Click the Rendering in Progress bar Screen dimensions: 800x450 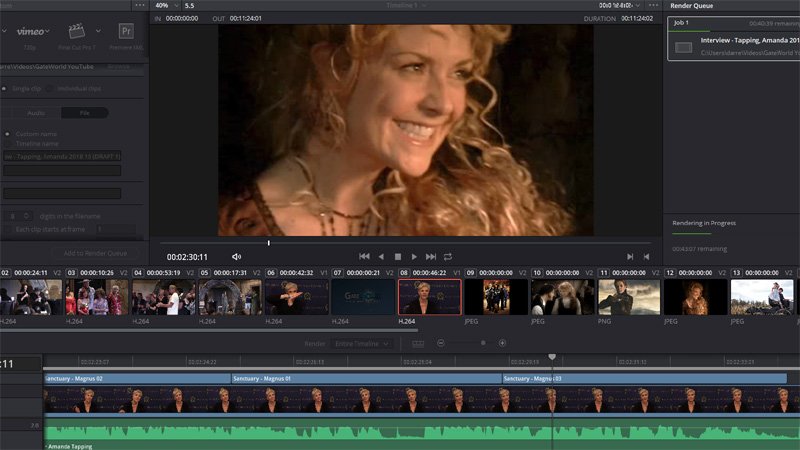(x=692, y=234)
